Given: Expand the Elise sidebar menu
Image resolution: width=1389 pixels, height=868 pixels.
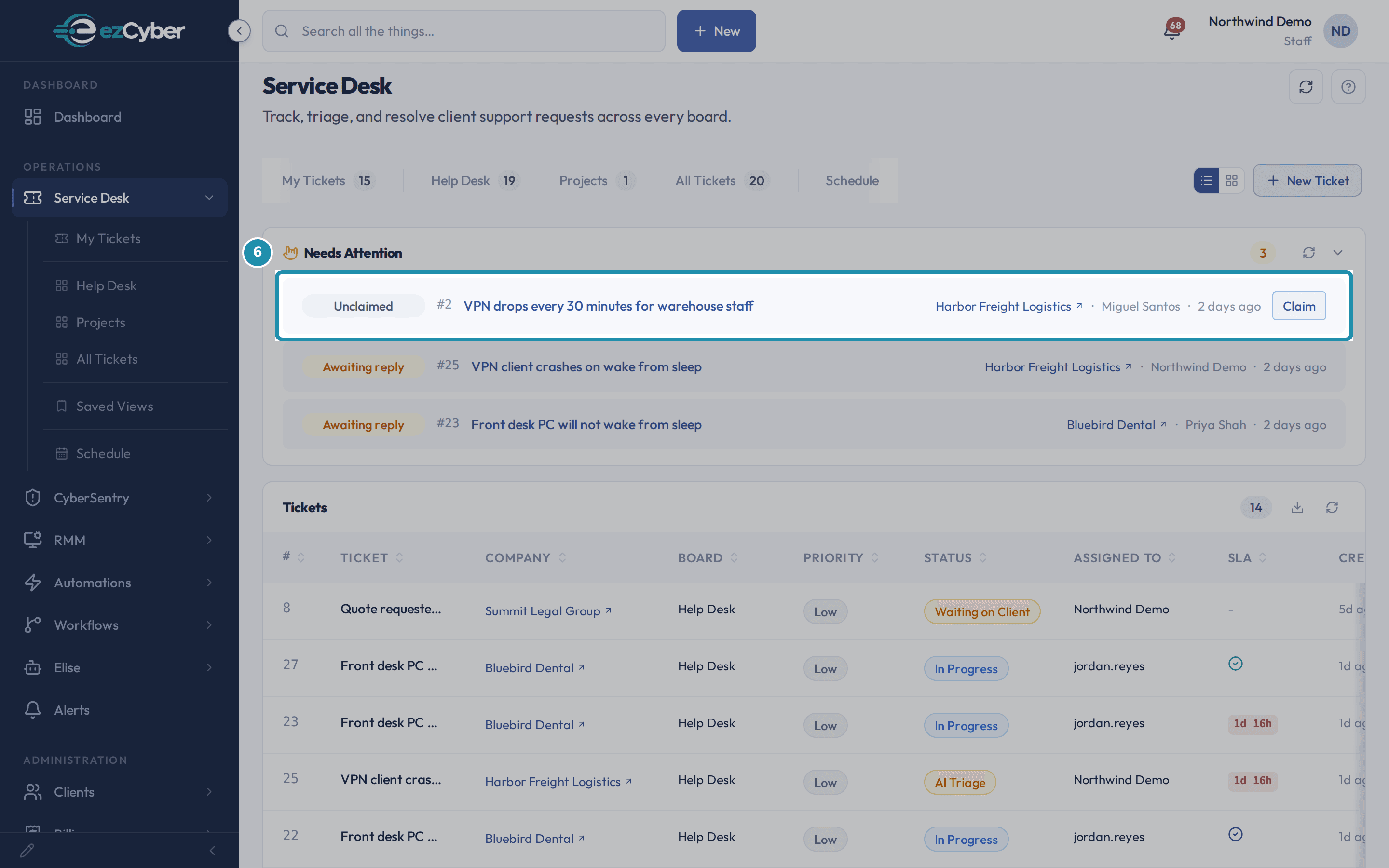Looking at the screenshot, I should tap(120, 668).
